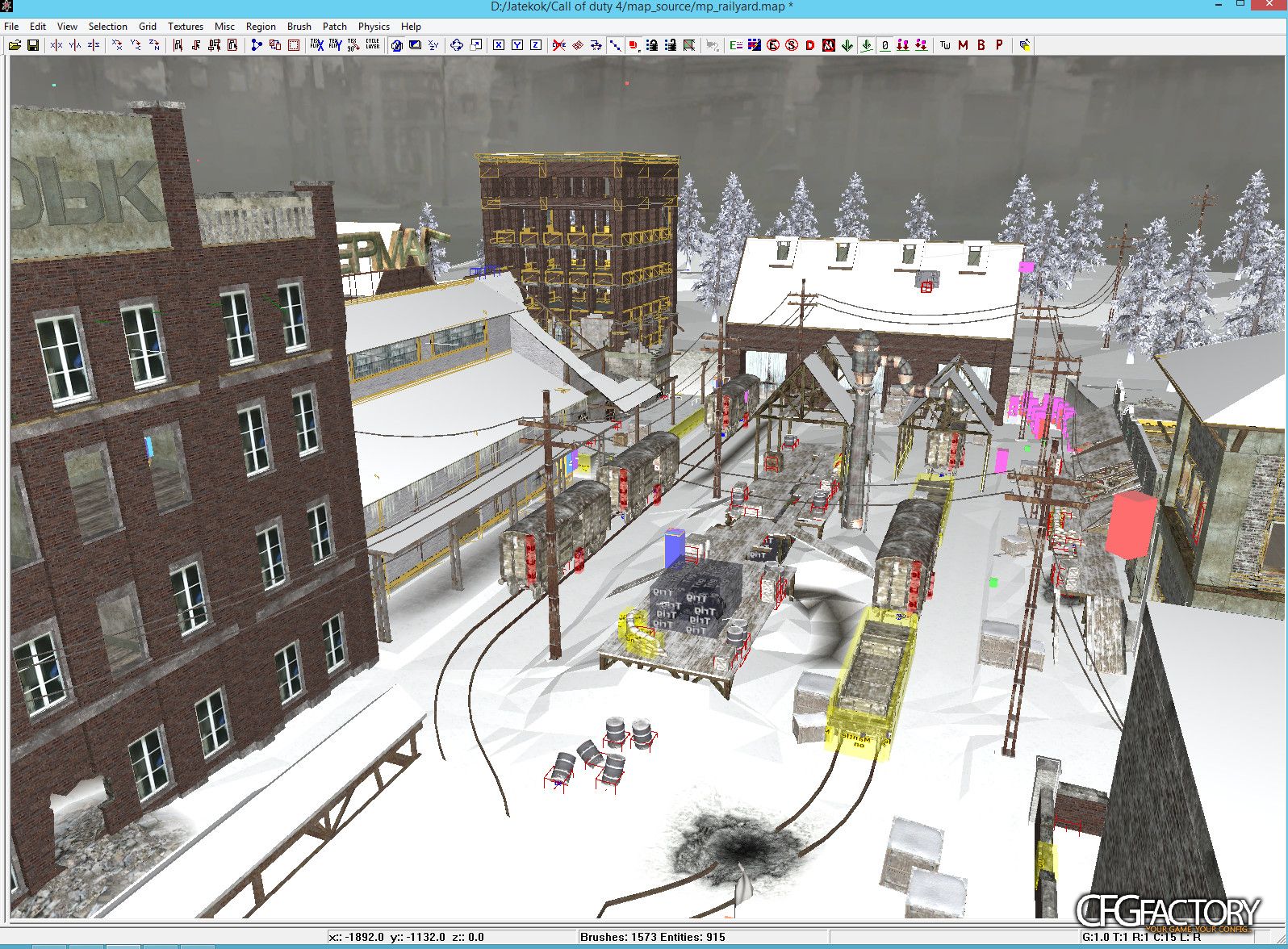1288x949 pixels.
Task: Click the Select Partial Tall icon
Action: click(215, 45)
